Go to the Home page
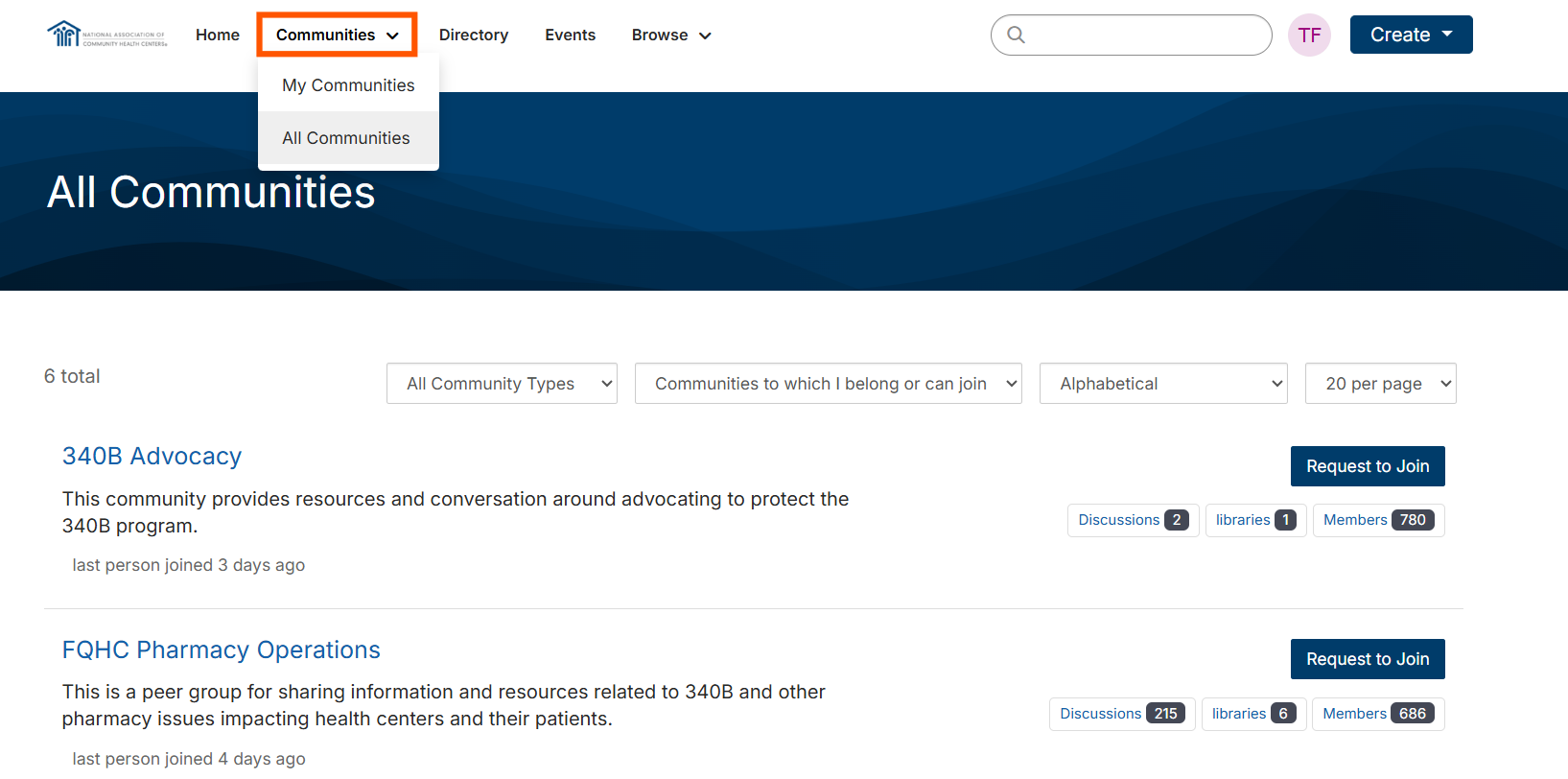 218,35
